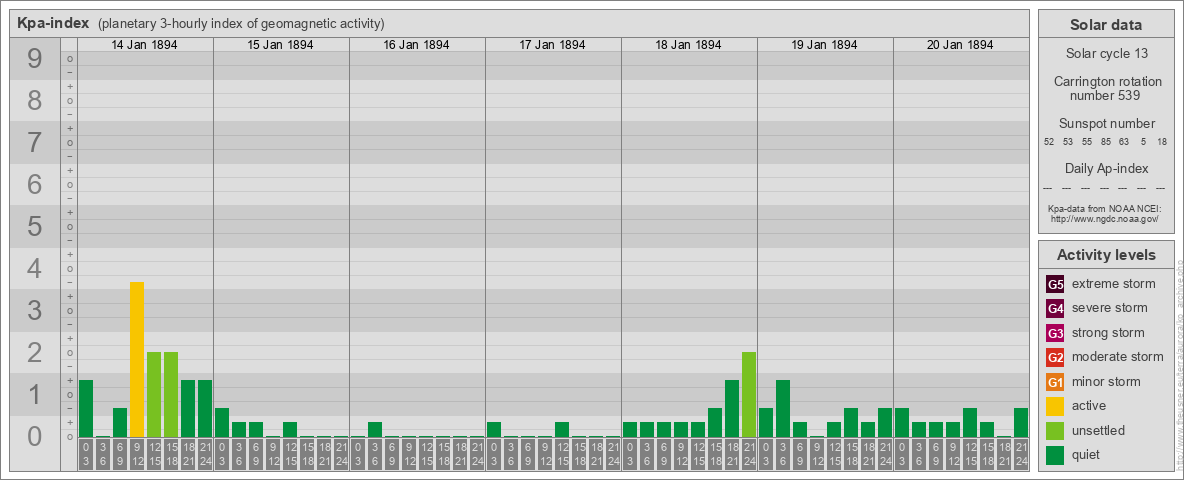
Task: Click the 14 Jan 0-3 quiet bar
Action: coord(86,408)
